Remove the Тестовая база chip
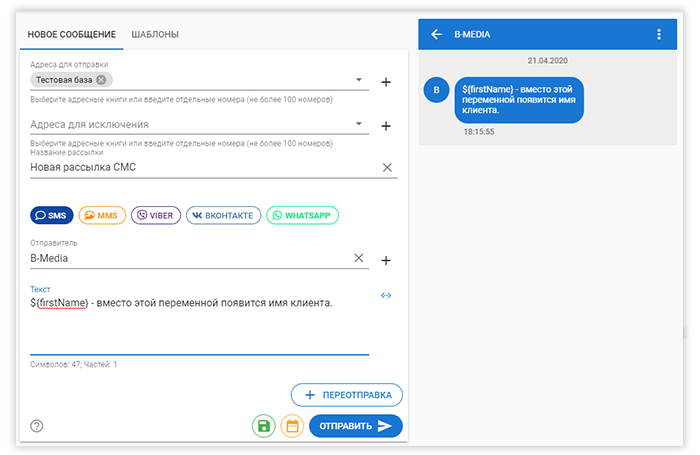The height and width of the screenshot is (455, 700). [101, 80]
